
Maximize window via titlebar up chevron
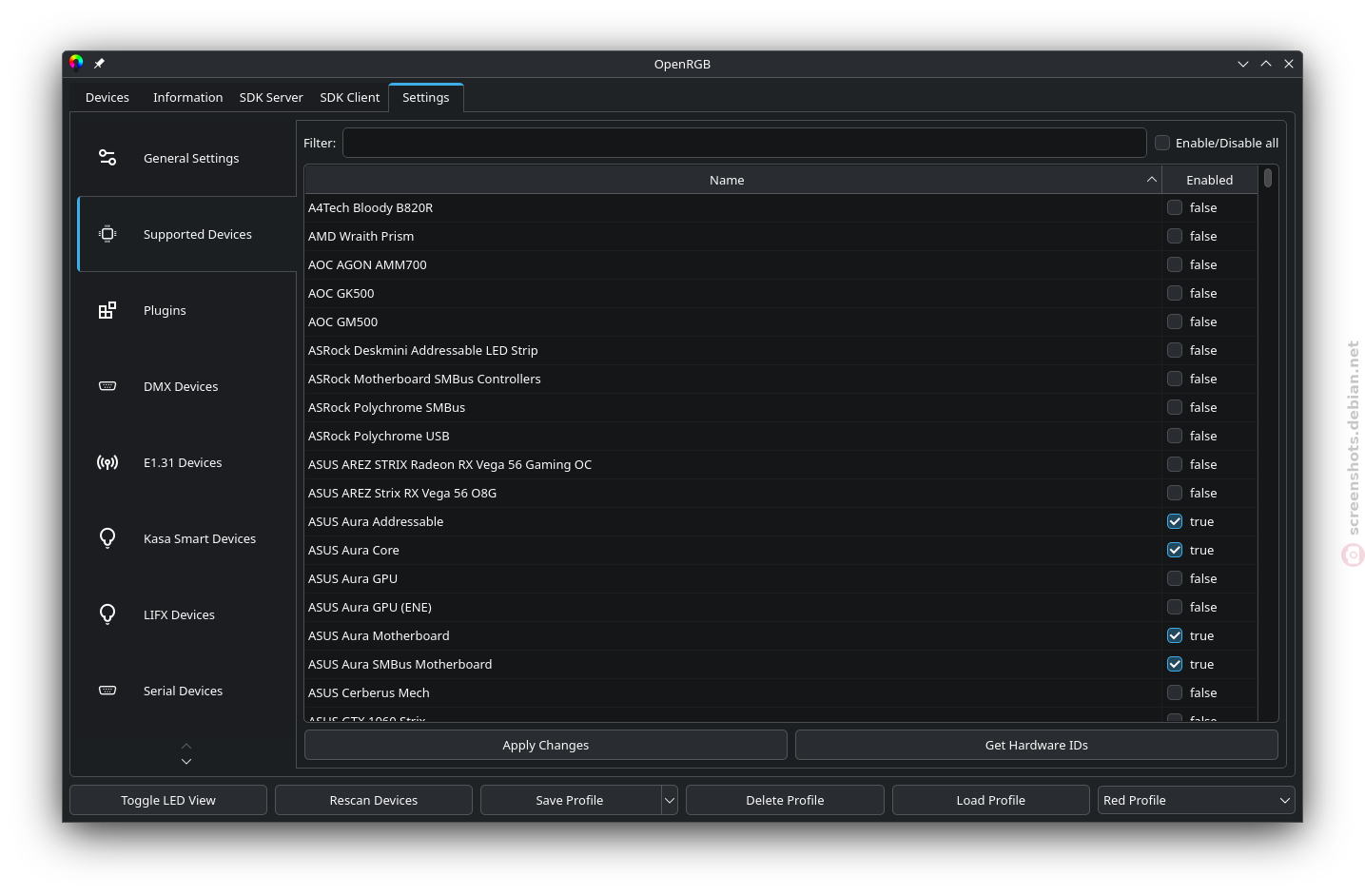(x=1266, y=64)
